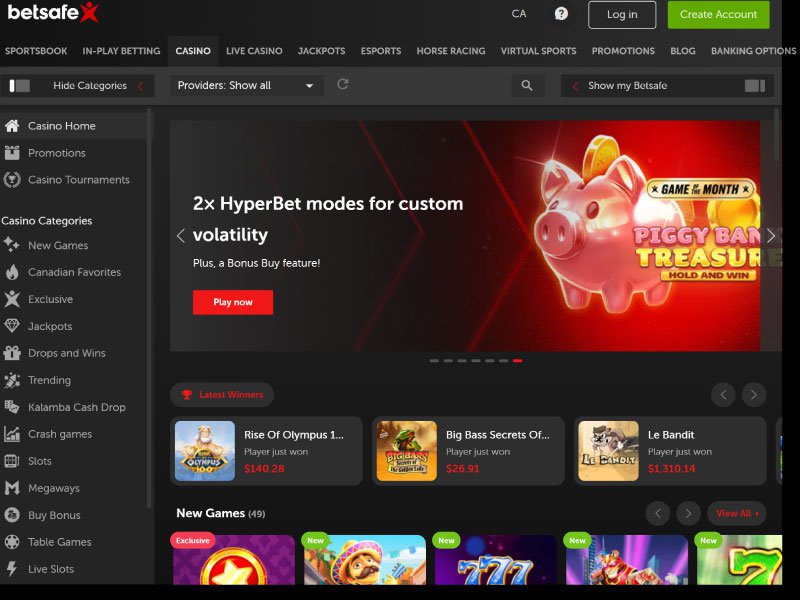Screen dimensions: 800x600
Task: Open the Esports tab
Action: pyautogui.click(x=381, y=51)
